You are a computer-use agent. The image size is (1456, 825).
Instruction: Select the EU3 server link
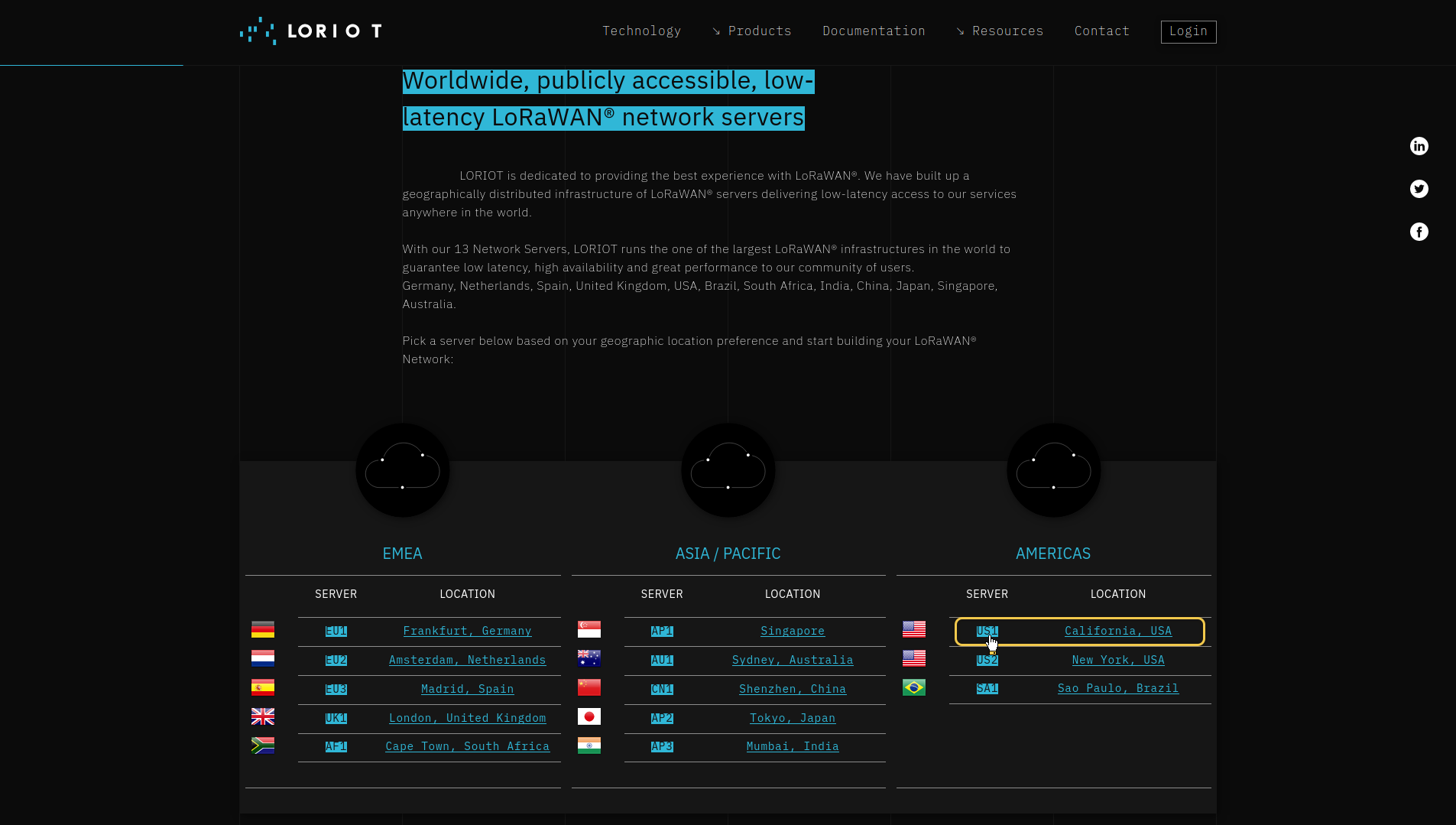(336, 689)
